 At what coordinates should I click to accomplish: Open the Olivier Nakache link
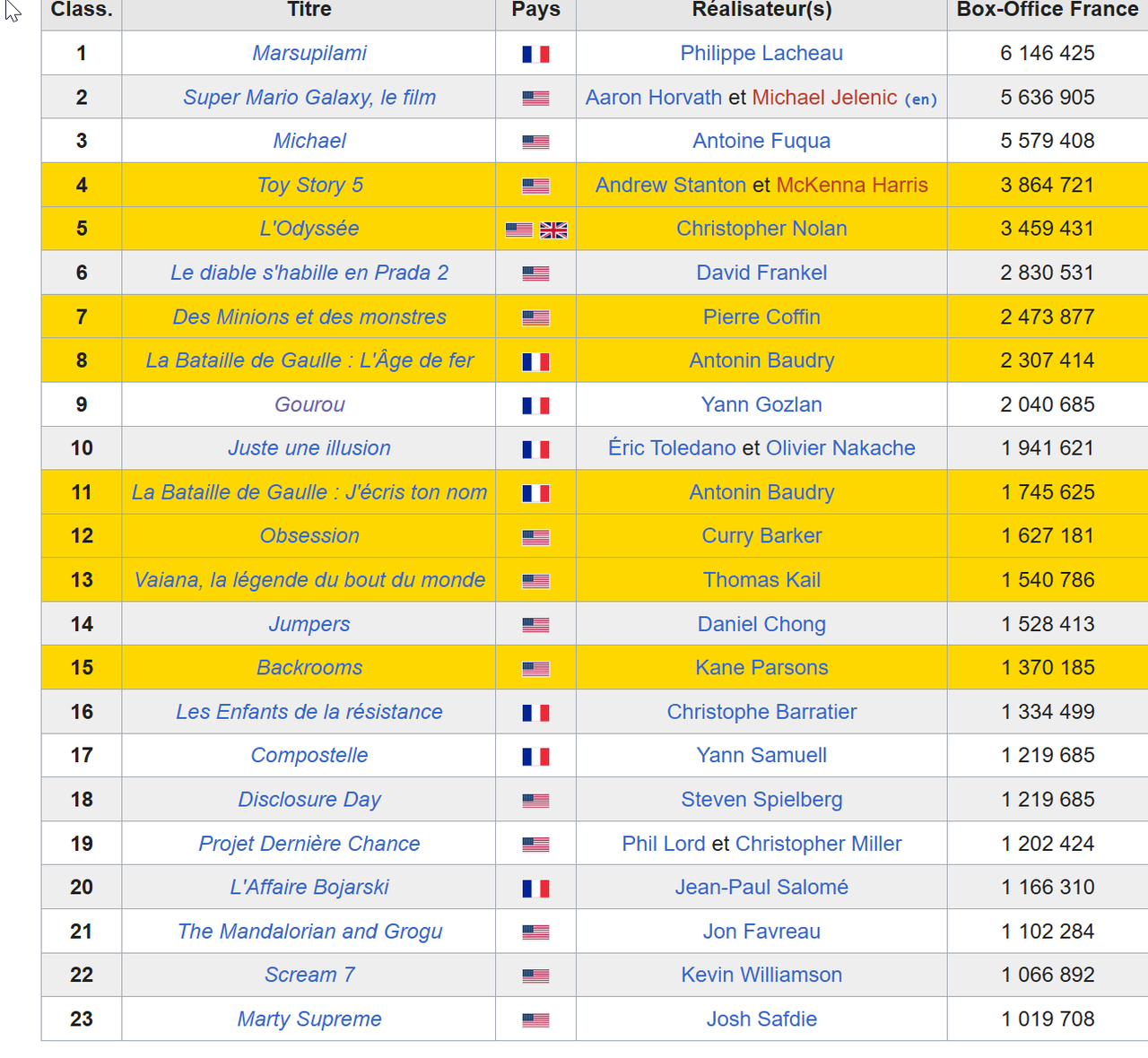[840, 448]
